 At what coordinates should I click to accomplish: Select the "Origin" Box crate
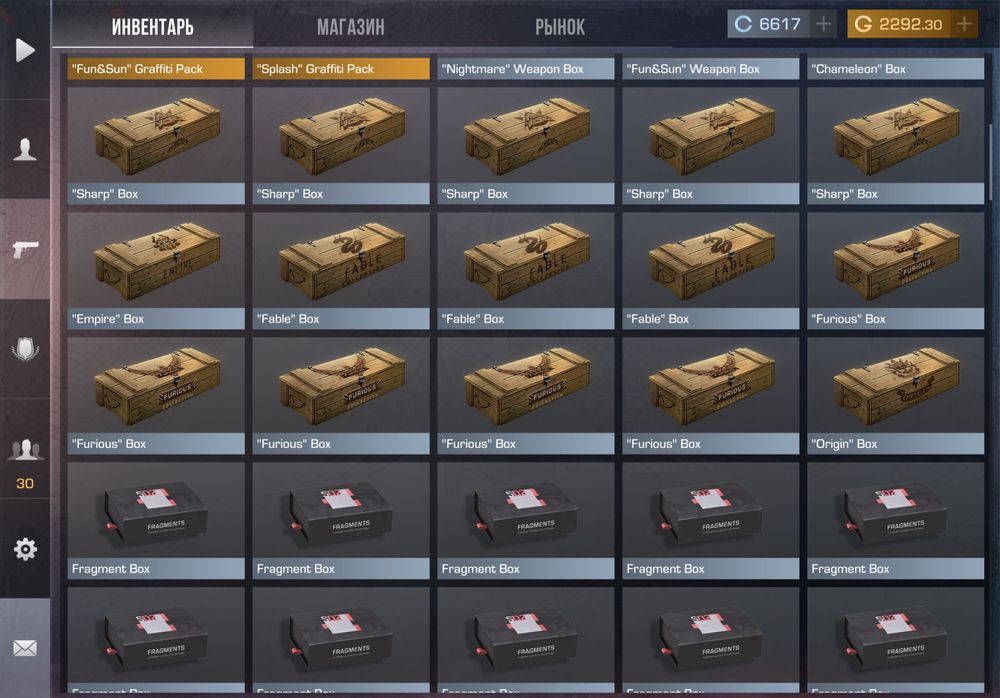[x=895, y=396]
